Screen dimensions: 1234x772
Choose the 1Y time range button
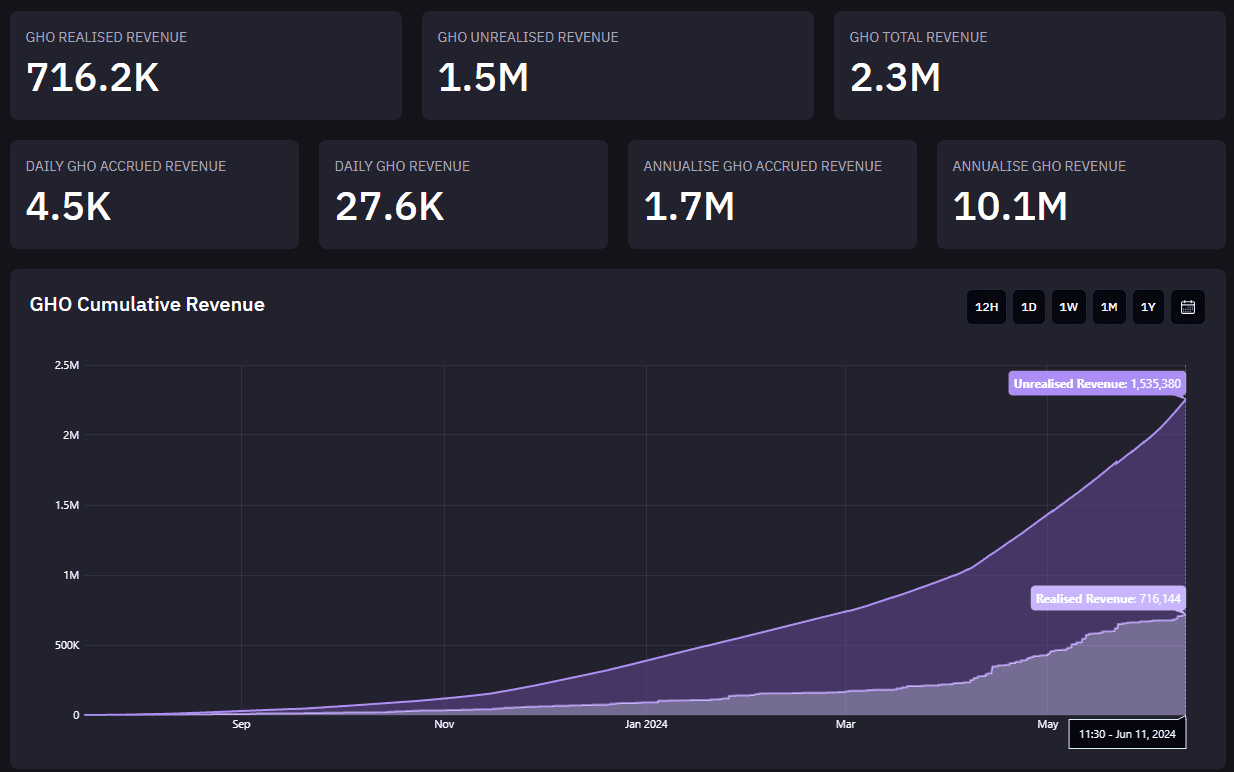[x=1148, y=307]
